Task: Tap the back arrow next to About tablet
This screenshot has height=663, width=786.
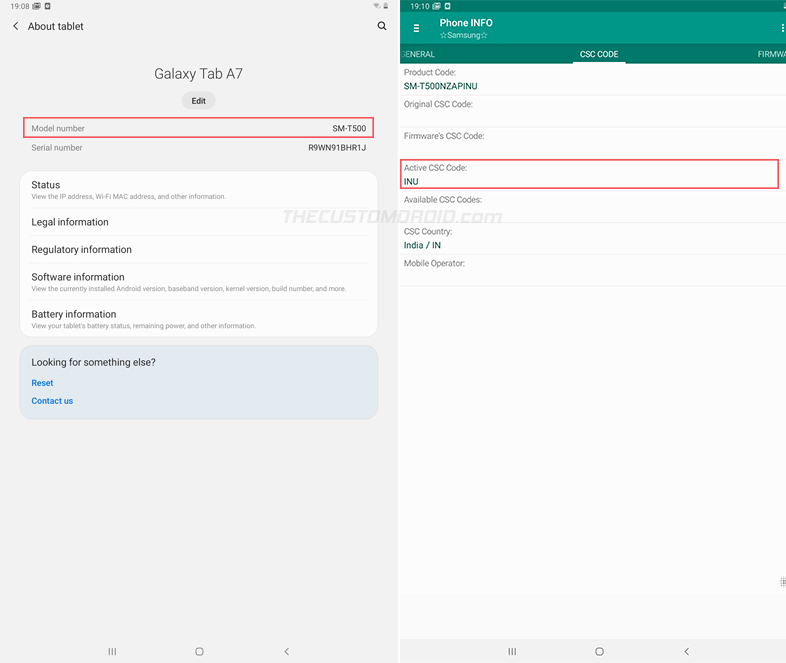Action: pos(16,26)
